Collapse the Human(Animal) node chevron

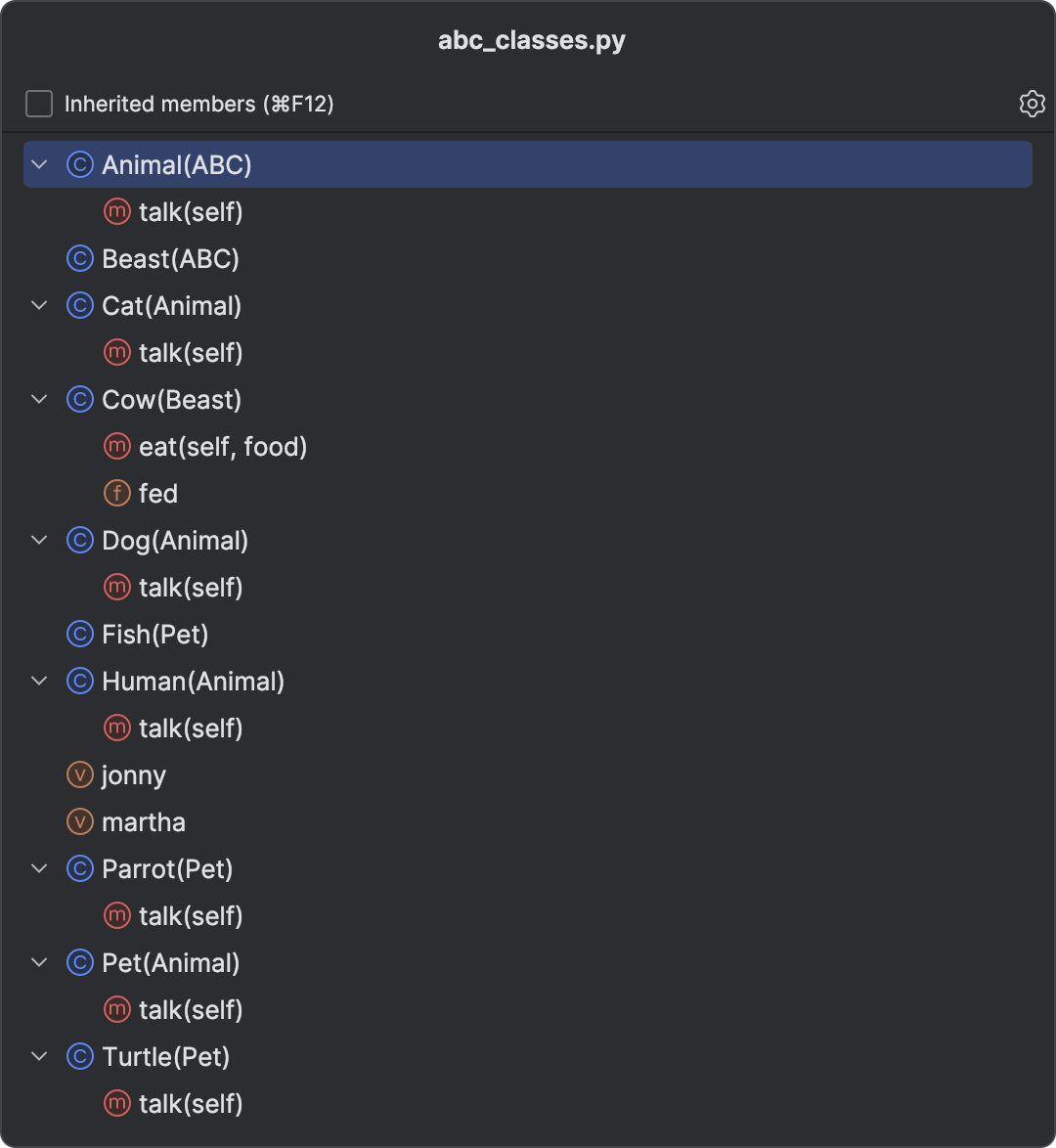coord(39,681)
